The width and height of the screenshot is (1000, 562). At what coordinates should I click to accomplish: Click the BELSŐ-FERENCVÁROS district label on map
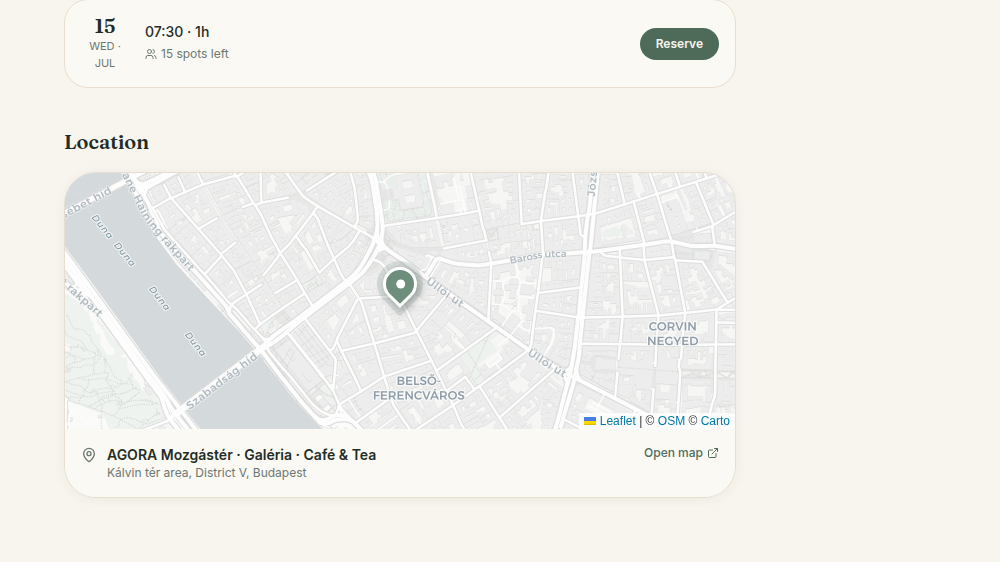(418, 388)
